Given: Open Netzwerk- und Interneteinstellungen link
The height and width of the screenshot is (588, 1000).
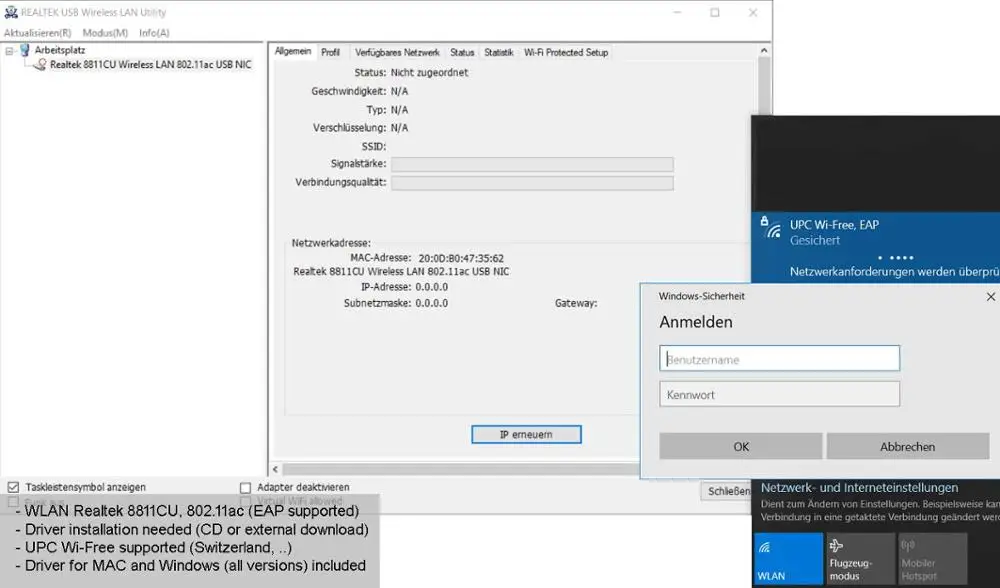Looking at the screenshot, I should [859, 488].
